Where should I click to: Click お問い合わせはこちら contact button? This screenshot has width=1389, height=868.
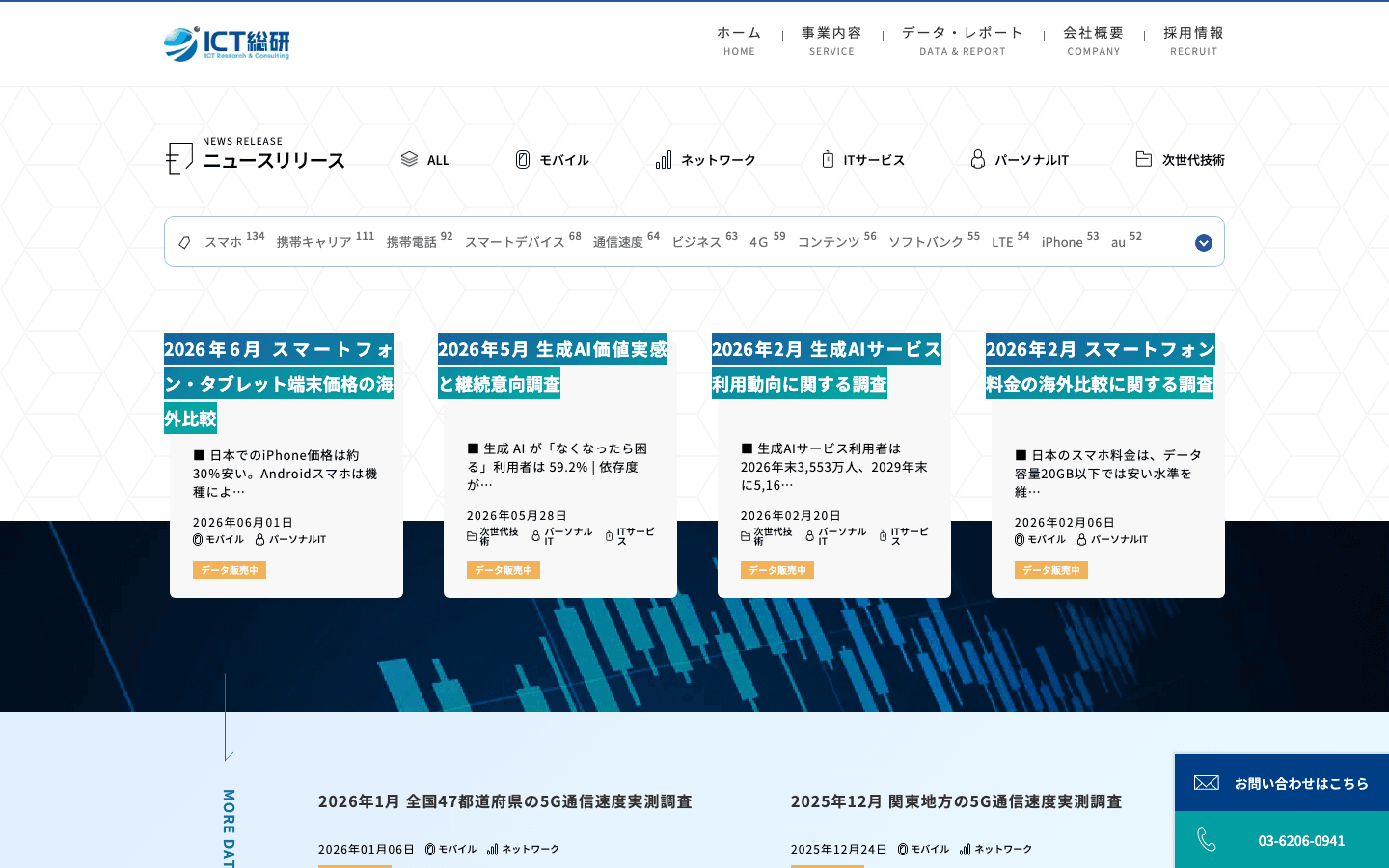[1282, 782]
